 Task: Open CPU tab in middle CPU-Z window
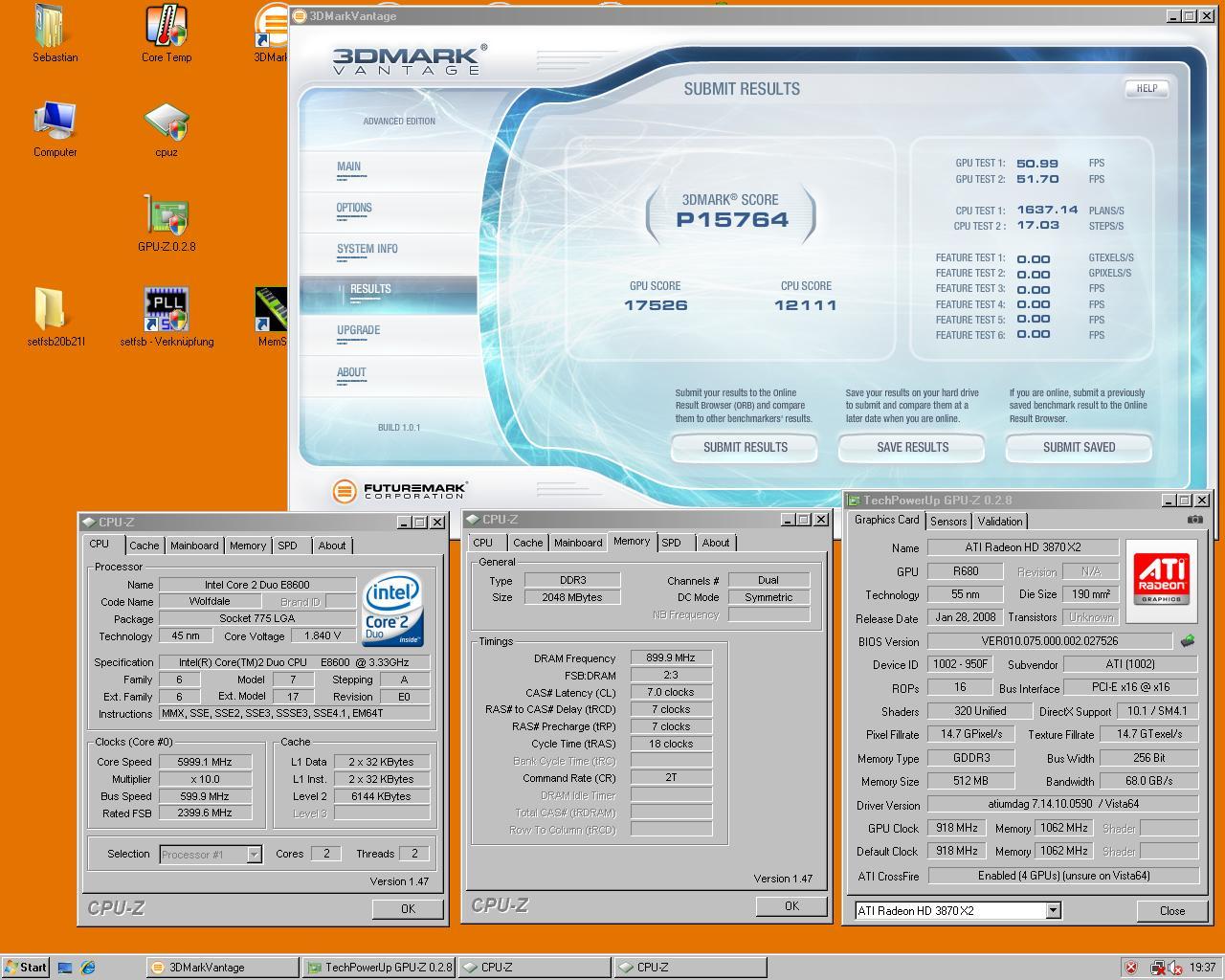pyautogui.click(x=483, y=543)
